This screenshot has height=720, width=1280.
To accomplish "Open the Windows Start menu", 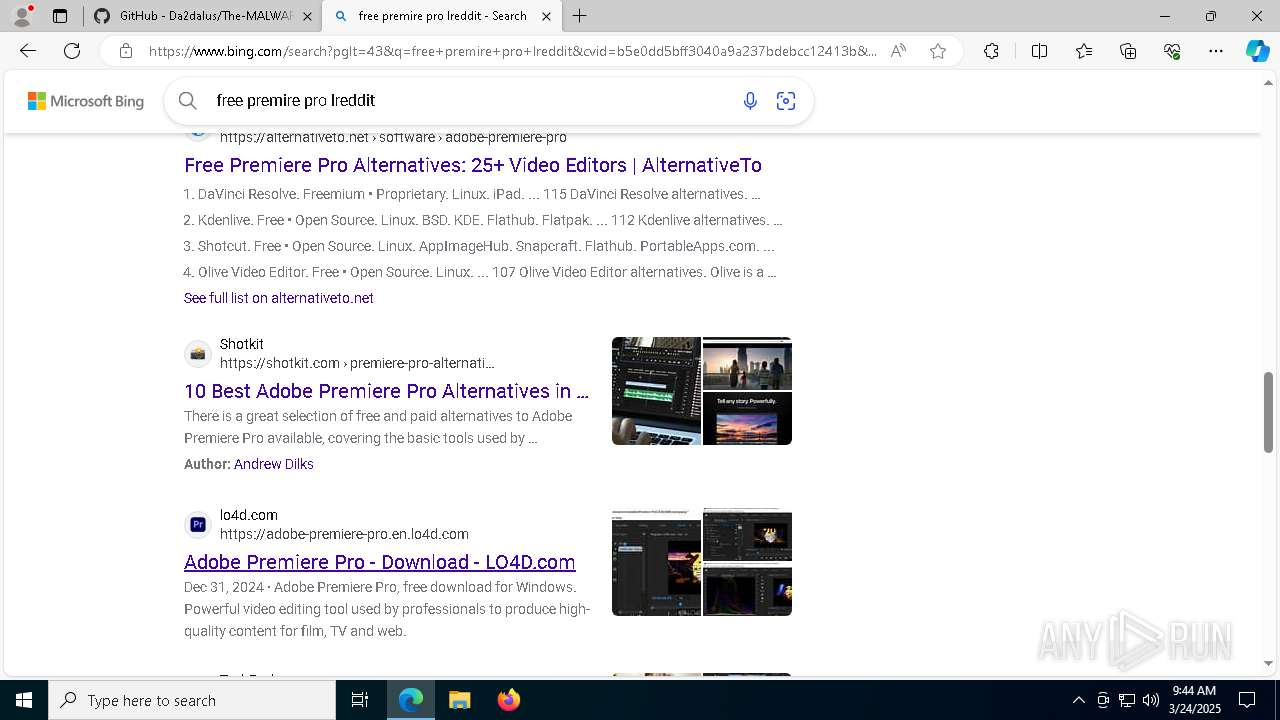I will click(24, 700).
